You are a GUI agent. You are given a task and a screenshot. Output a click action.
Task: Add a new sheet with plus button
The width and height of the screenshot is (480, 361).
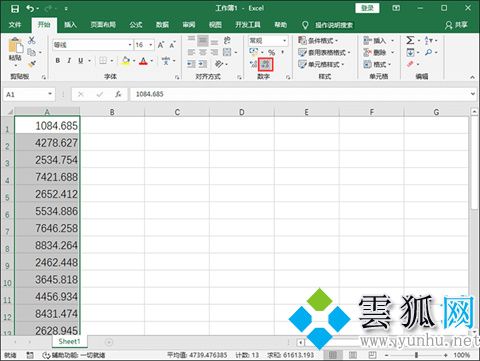(x=109, y=342)
